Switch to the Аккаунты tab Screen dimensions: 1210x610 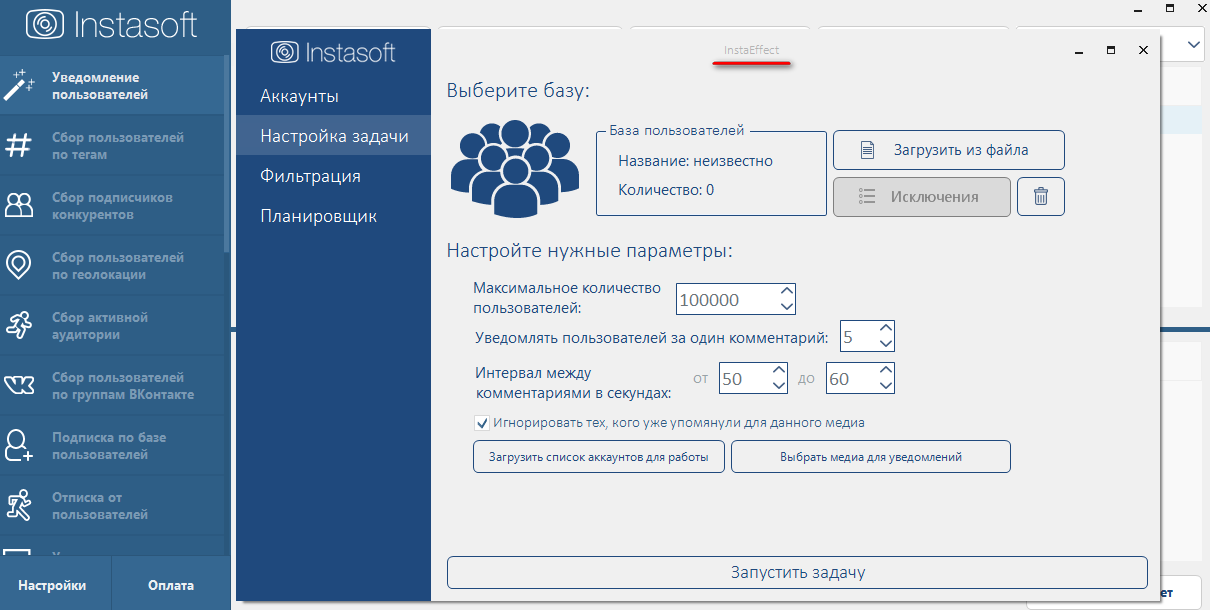pos(333,96)
